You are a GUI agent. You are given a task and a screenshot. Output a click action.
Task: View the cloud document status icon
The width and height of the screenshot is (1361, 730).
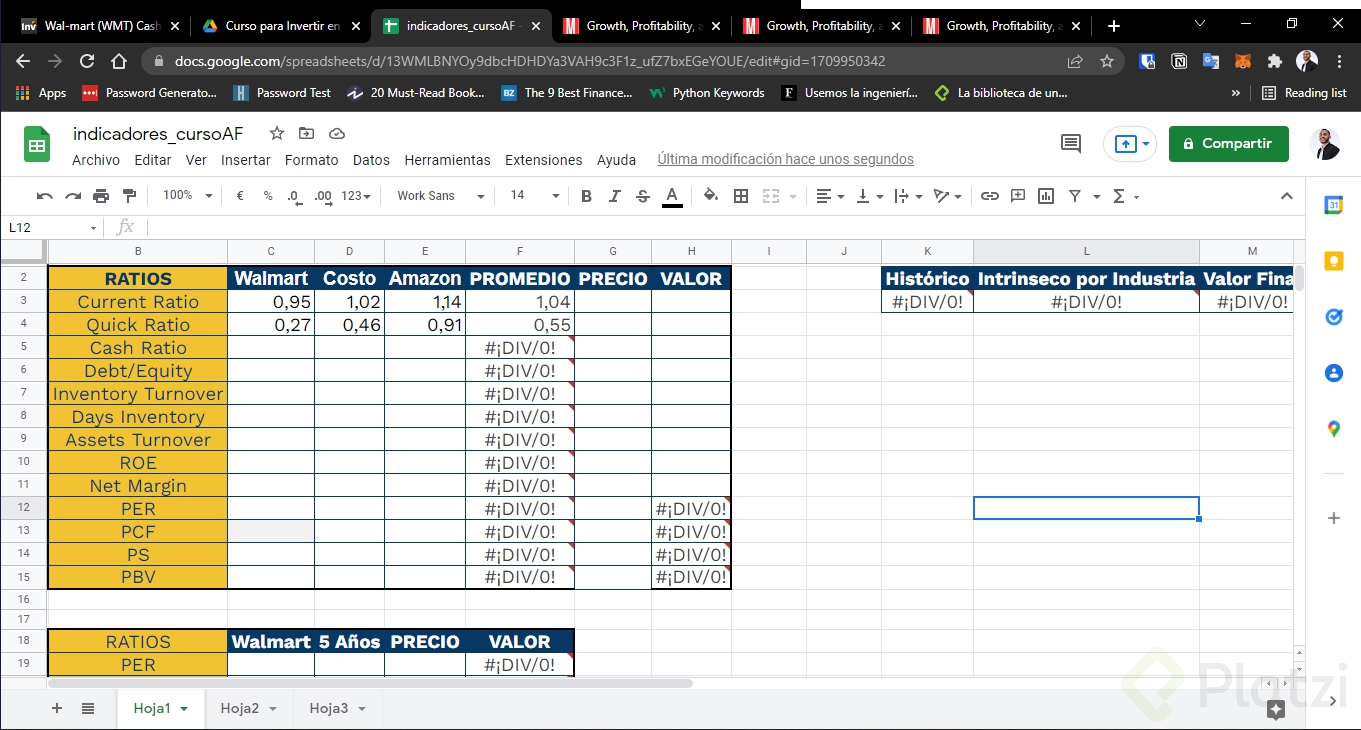[x=337, y=133]
